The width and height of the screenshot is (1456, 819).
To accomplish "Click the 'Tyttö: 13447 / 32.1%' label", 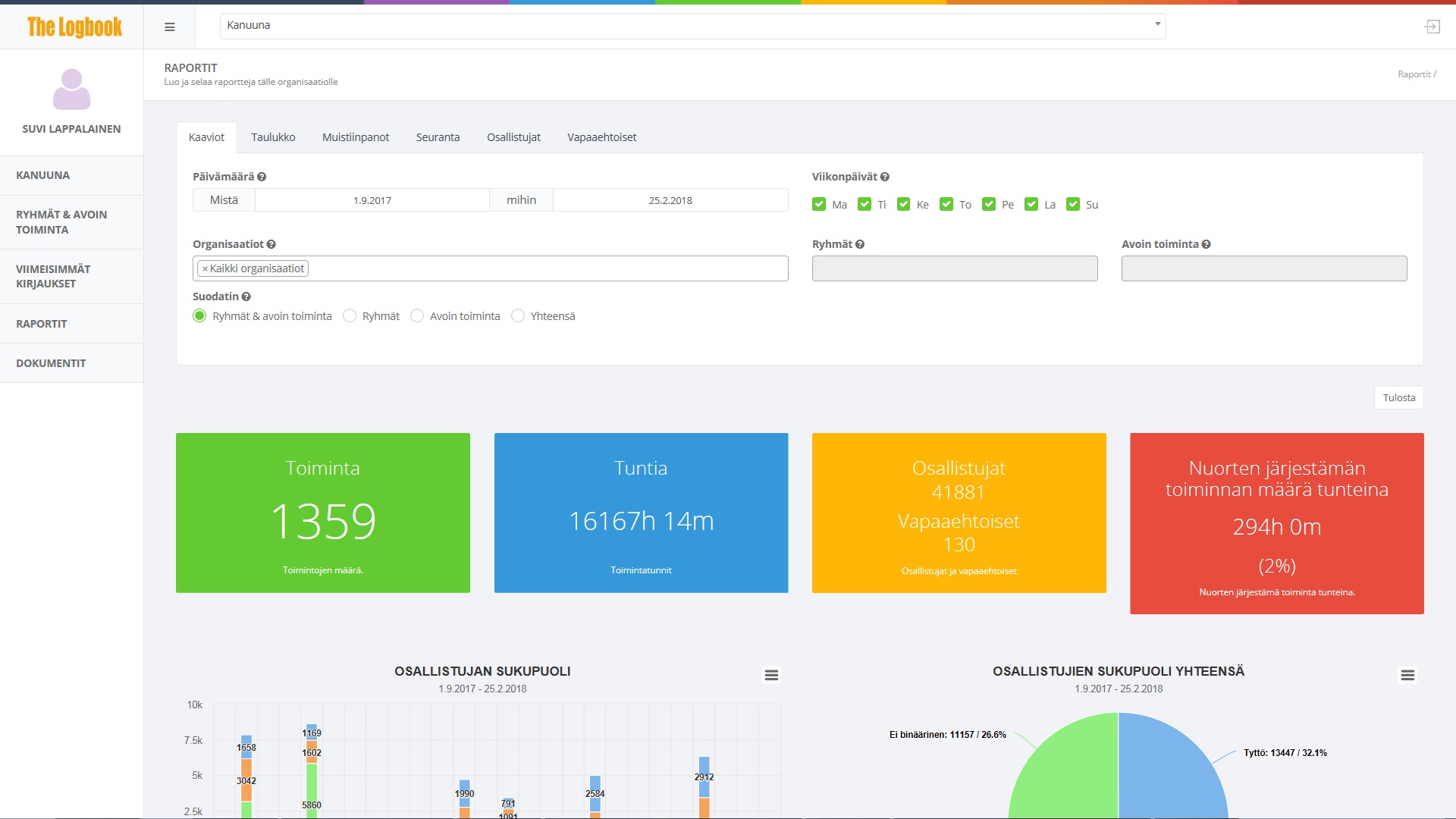I will 1285,753.
